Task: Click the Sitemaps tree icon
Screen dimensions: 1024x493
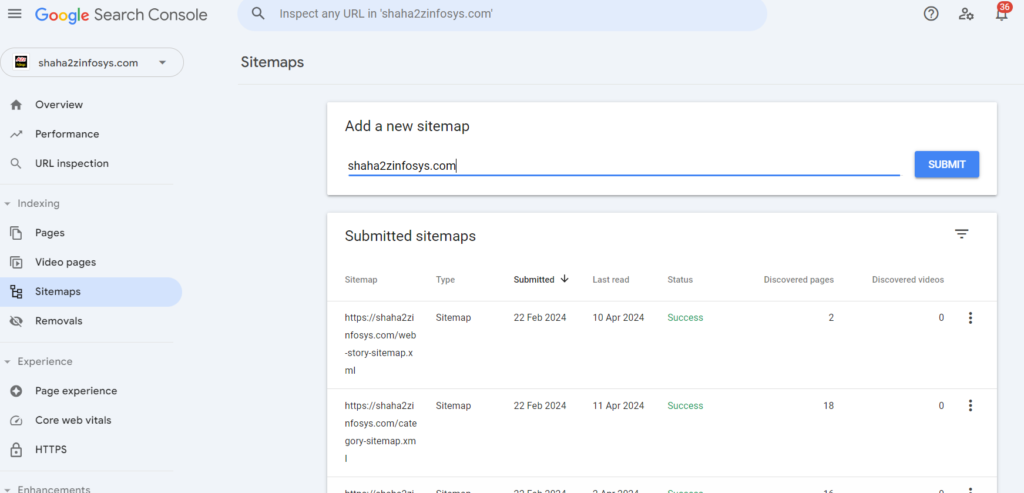Action: 16,292
